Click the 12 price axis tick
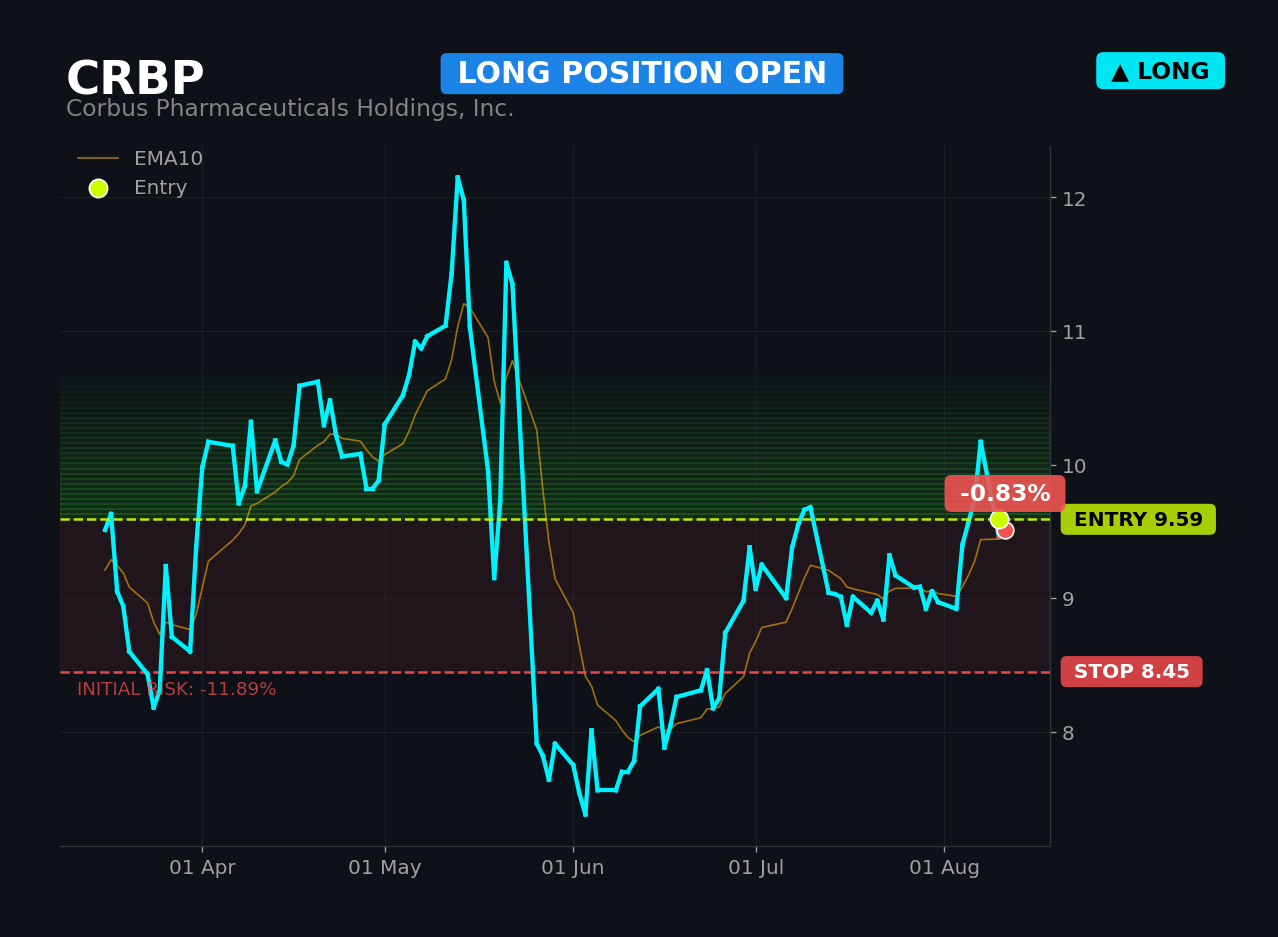Screen dimensions: 1278x937 1074,199
